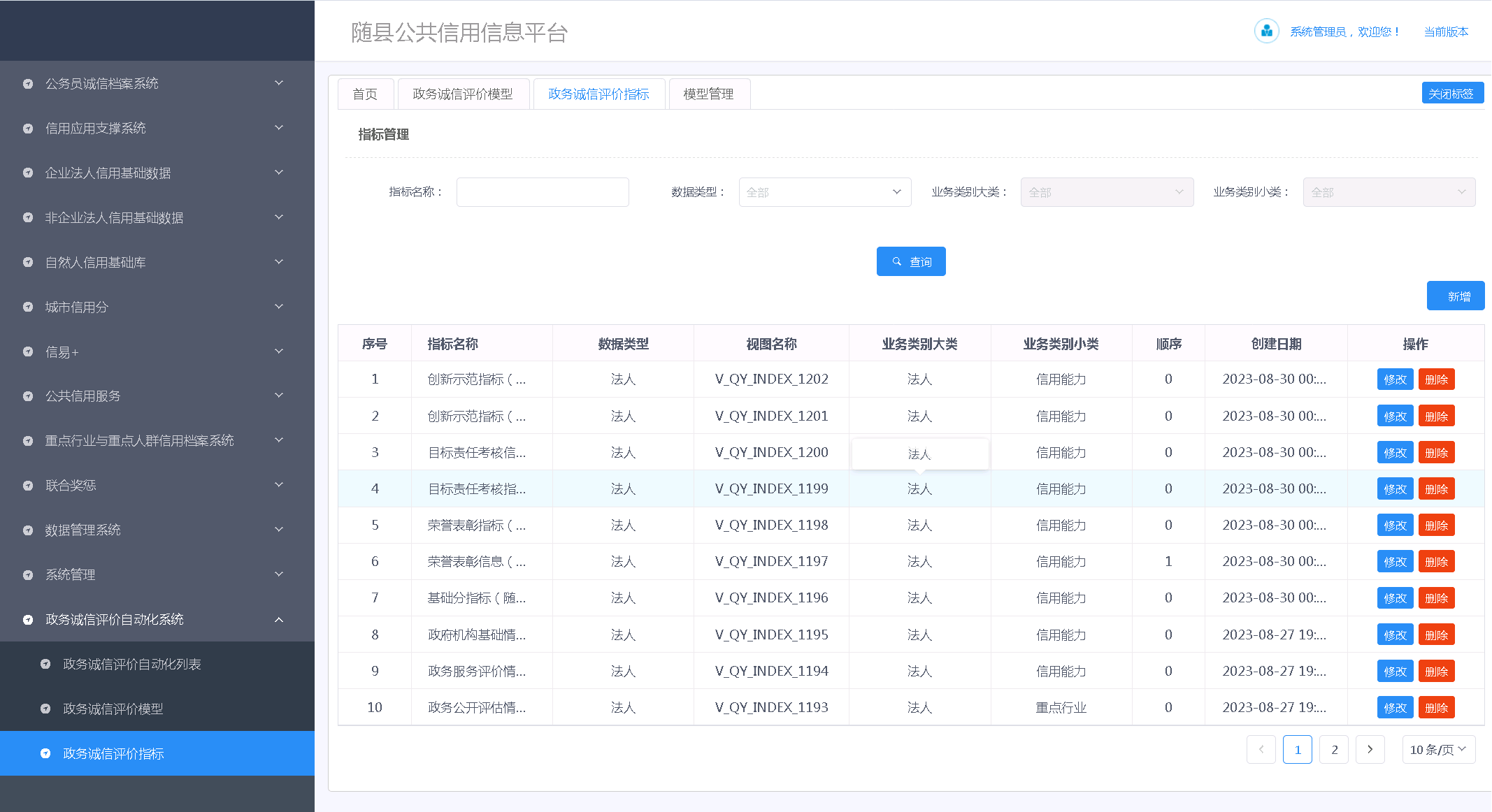Click the 顺序 column header

[1168, 344]
